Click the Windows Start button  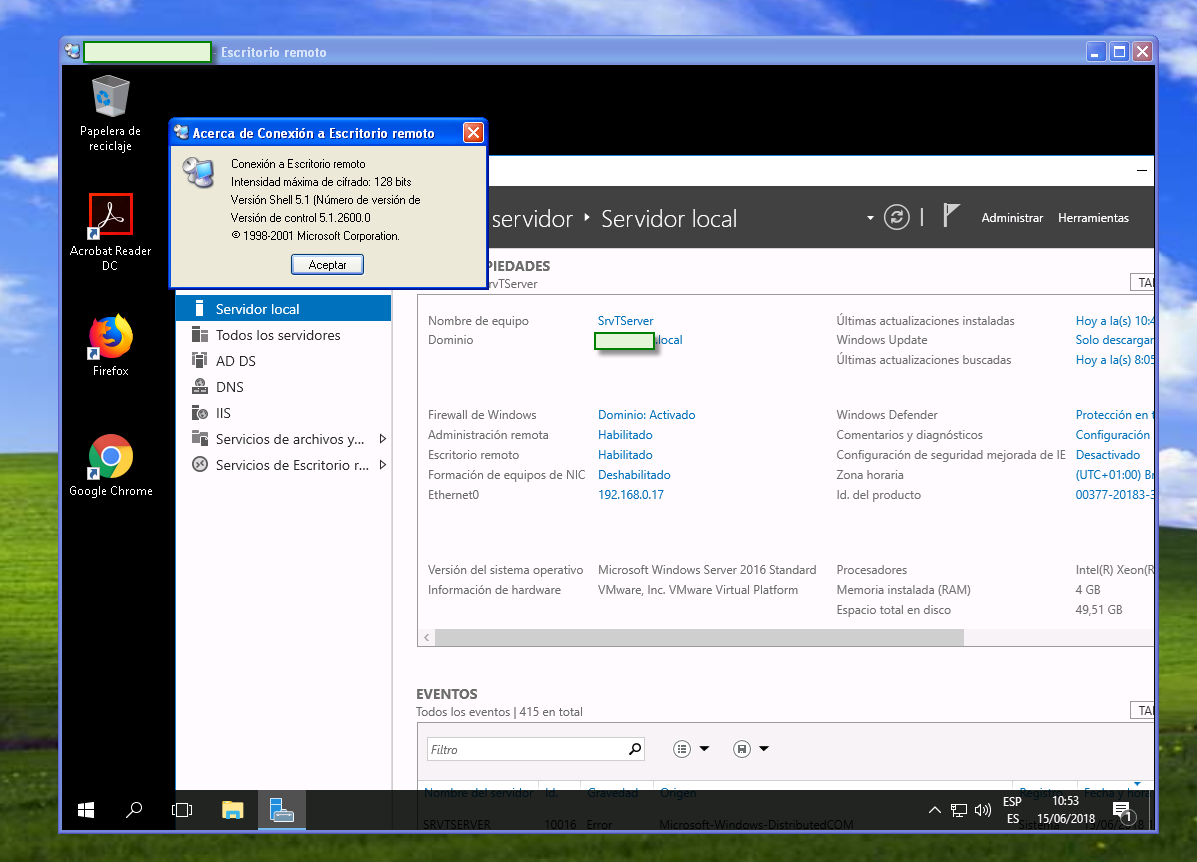tap(86, 810)
